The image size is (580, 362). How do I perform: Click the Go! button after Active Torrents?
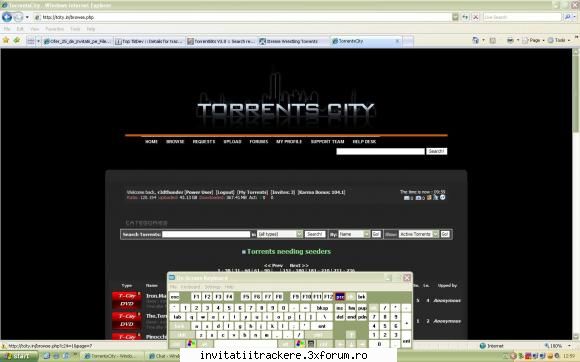click(x=445, y=234)
